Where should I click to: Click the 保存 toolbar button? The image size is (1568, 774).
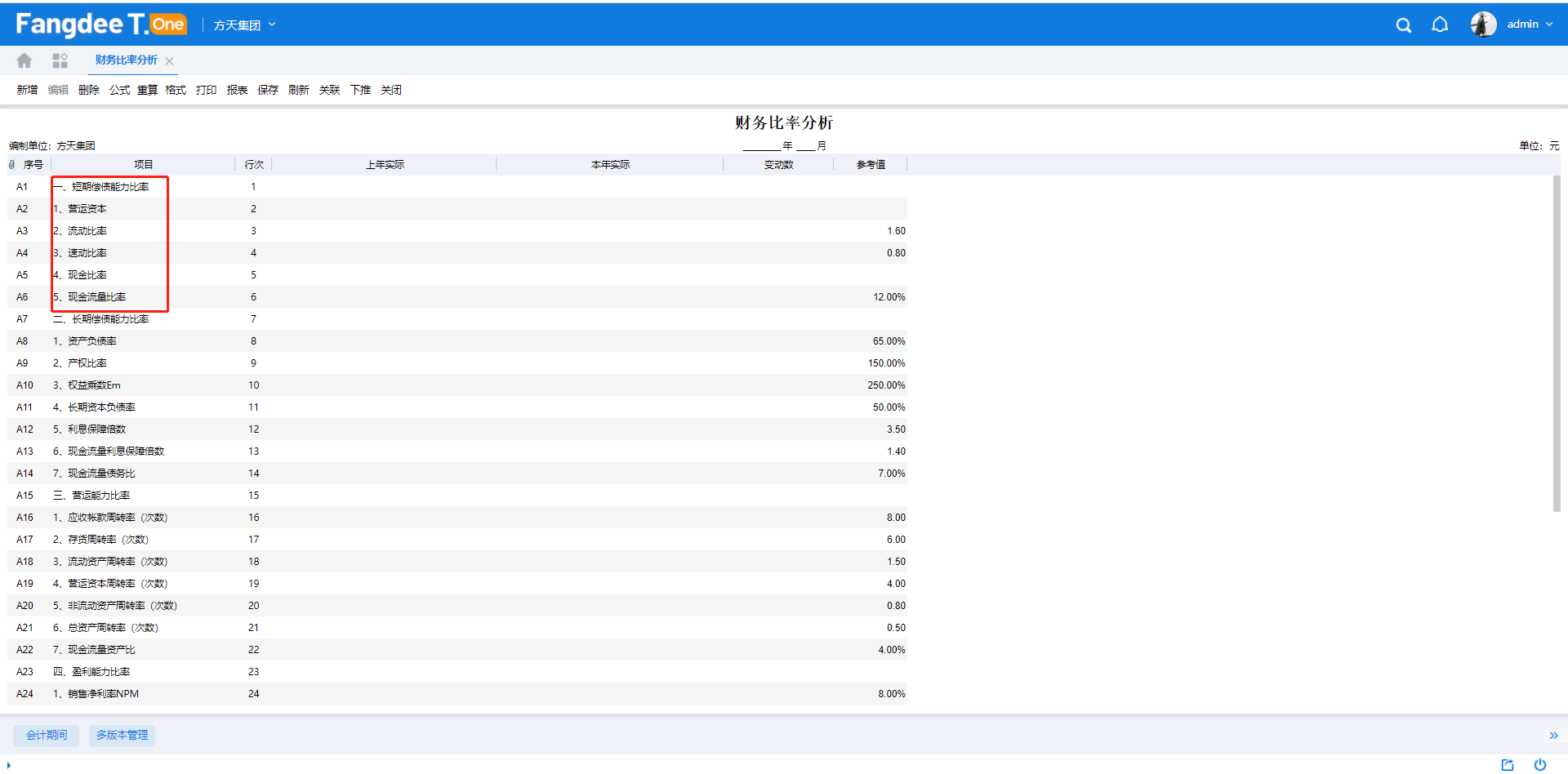point(268,90)
